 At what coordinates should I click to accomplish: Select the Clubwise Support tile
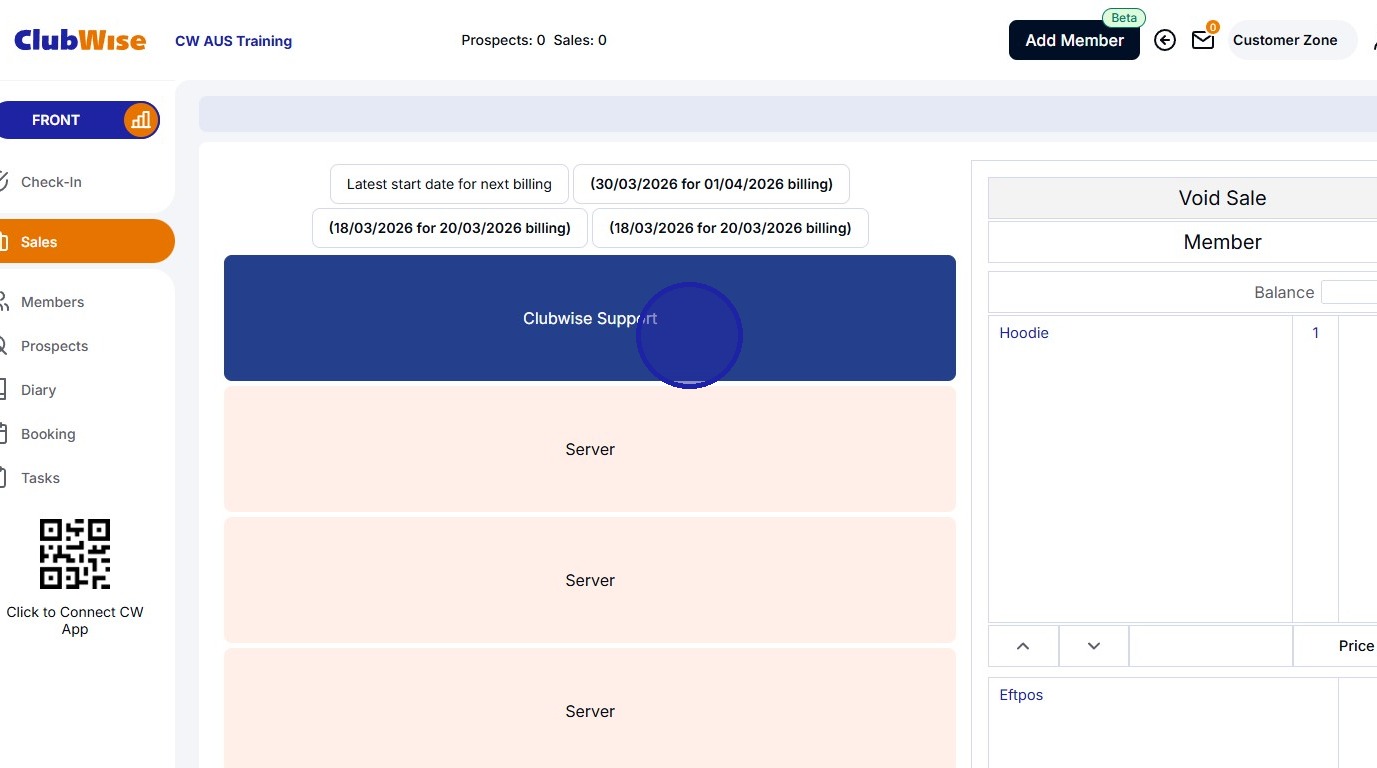[590, 318]
